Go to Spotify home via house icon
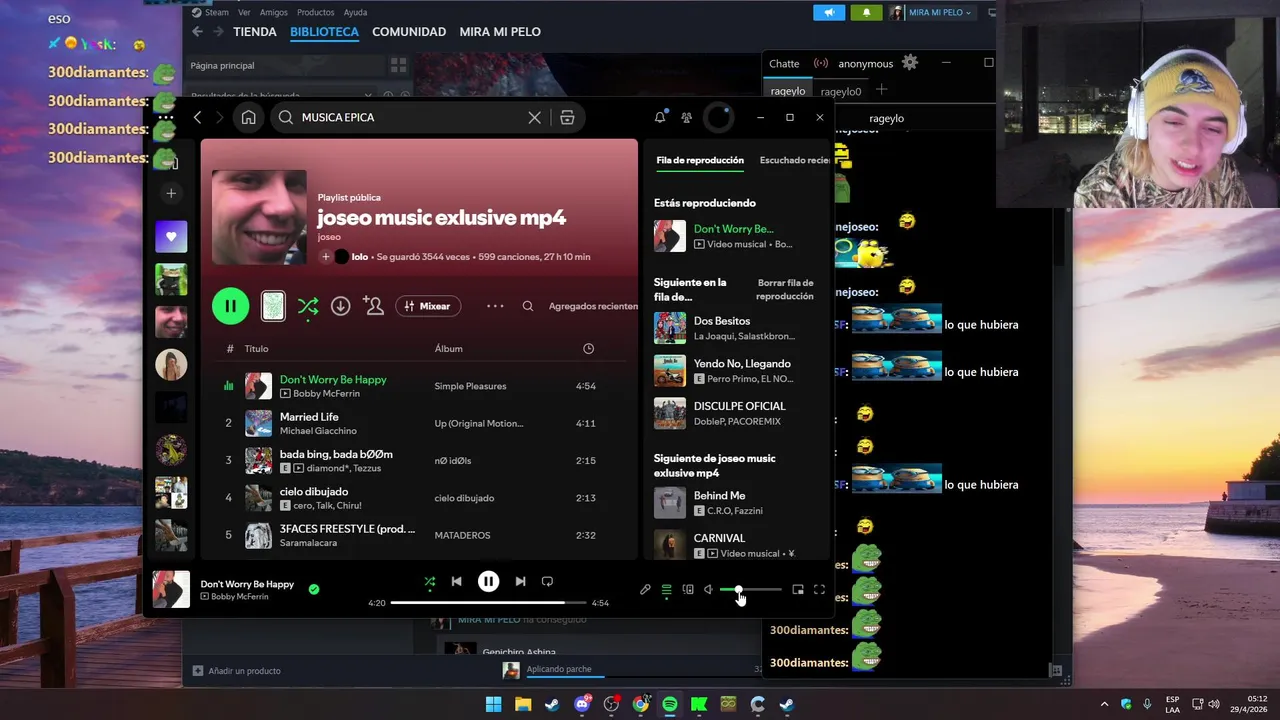Screen dimensions: 1280x720 click(x=248, y=117)
